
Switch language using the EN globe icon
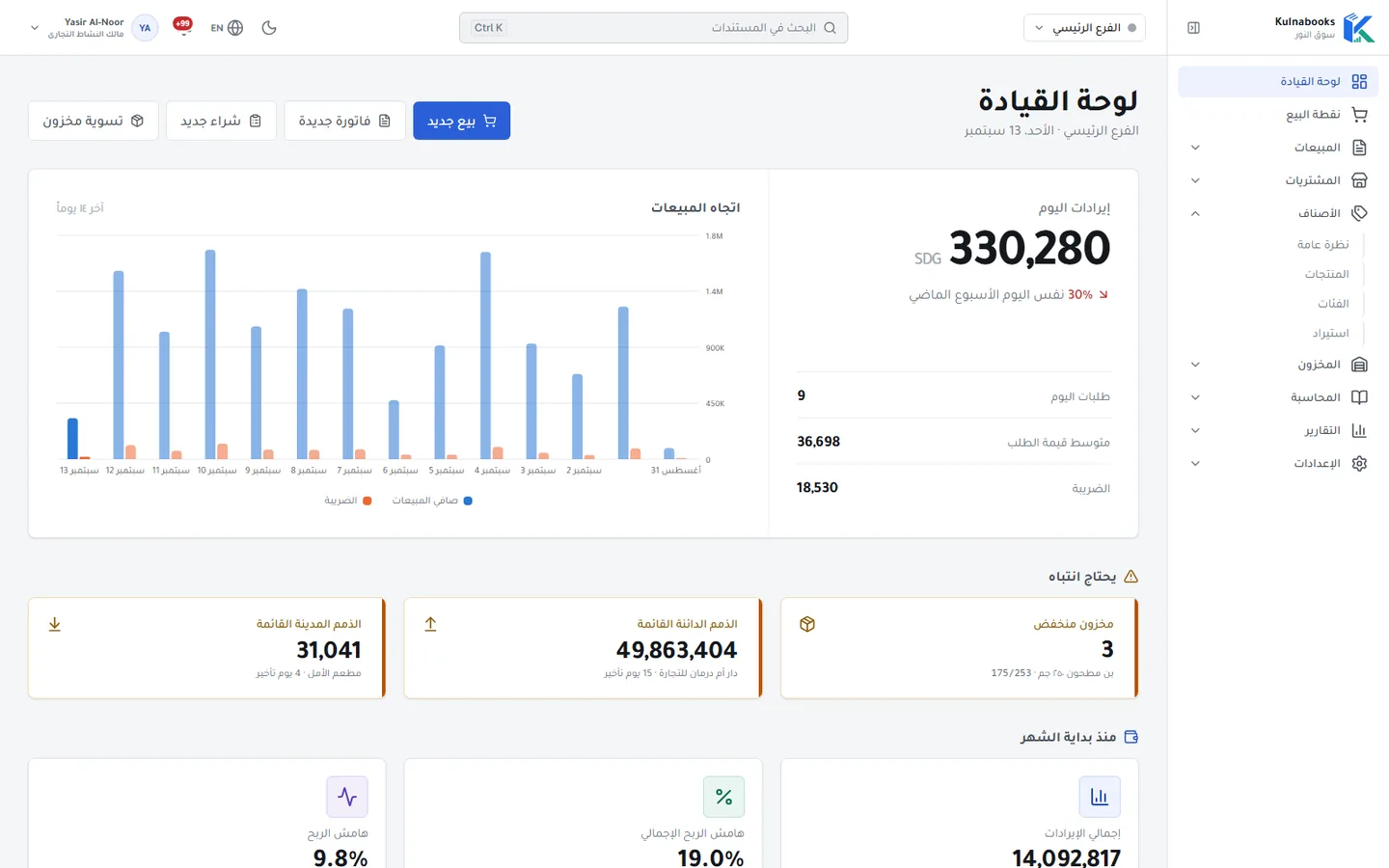coord(227,28)
